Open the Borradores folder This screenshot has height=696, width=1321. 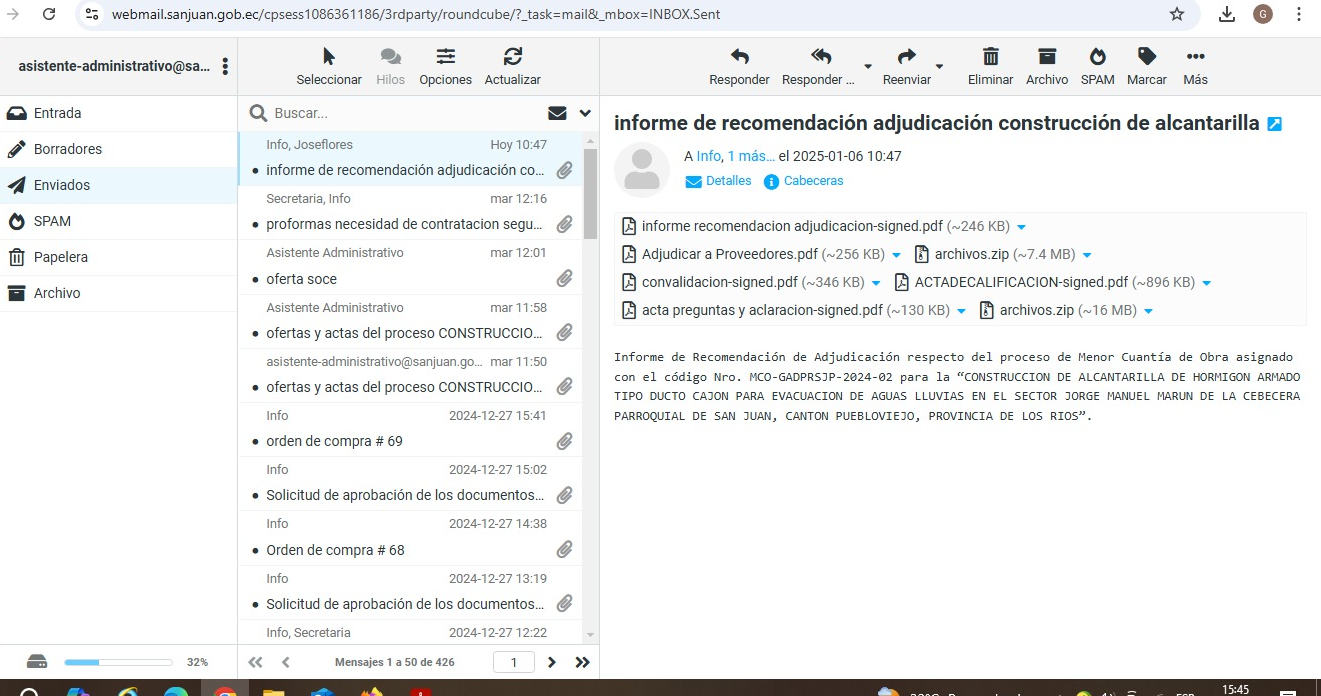pos(67,149)
